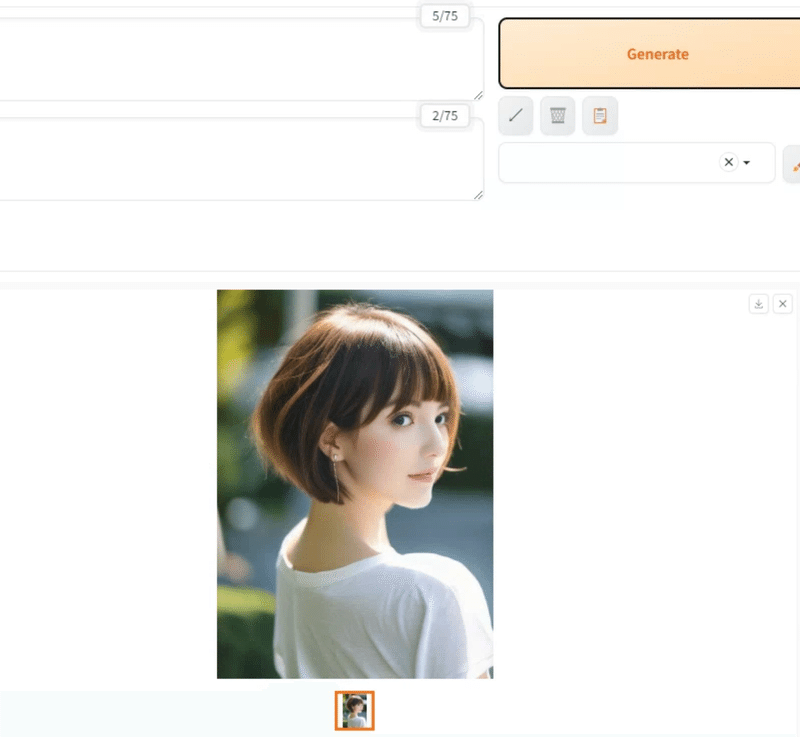
Task: Click the orange brush icon beside the styles field
Action: tap(793, 164)
